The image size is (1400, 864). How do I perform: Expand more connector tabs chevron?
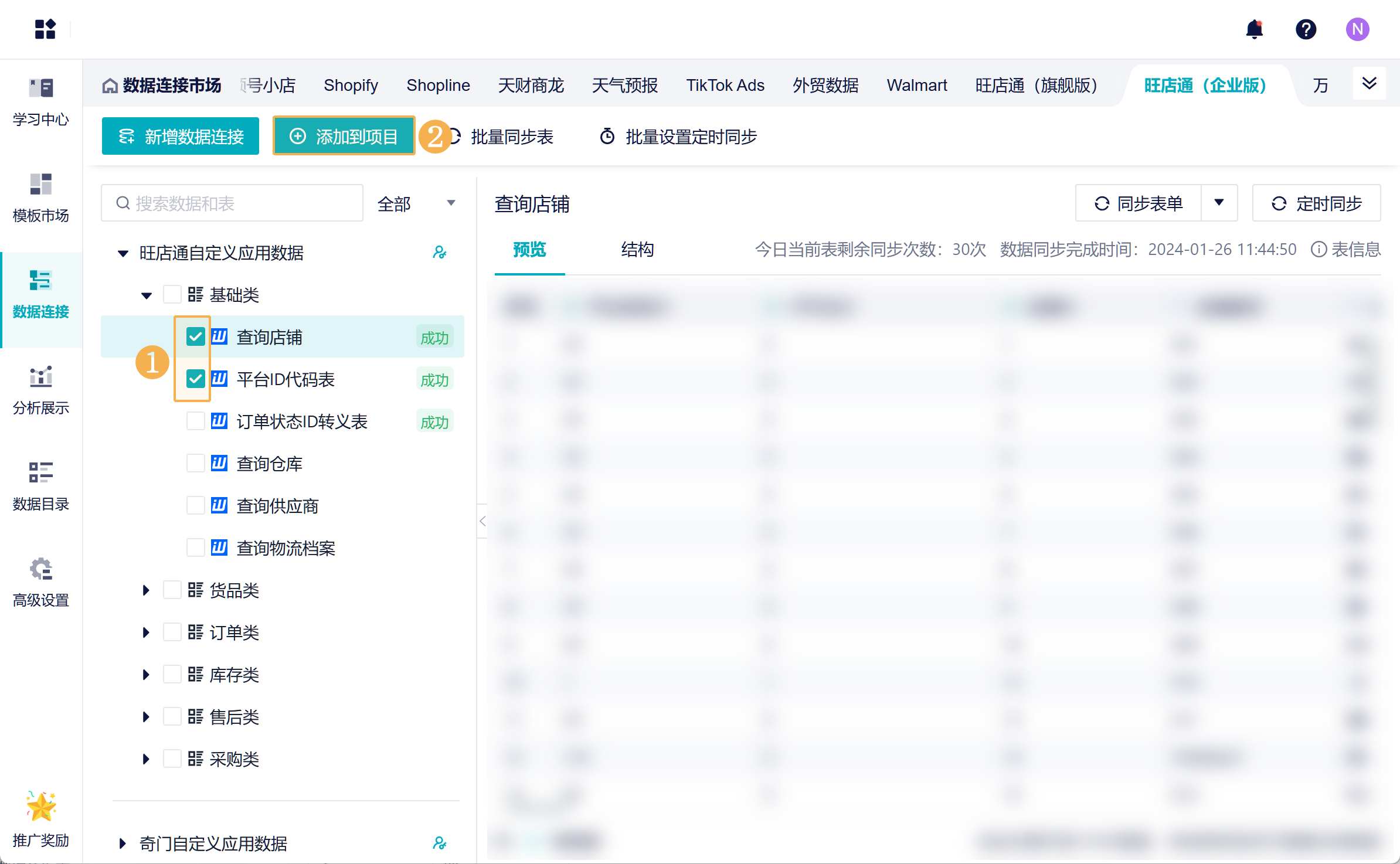[x=1370, y=83]
